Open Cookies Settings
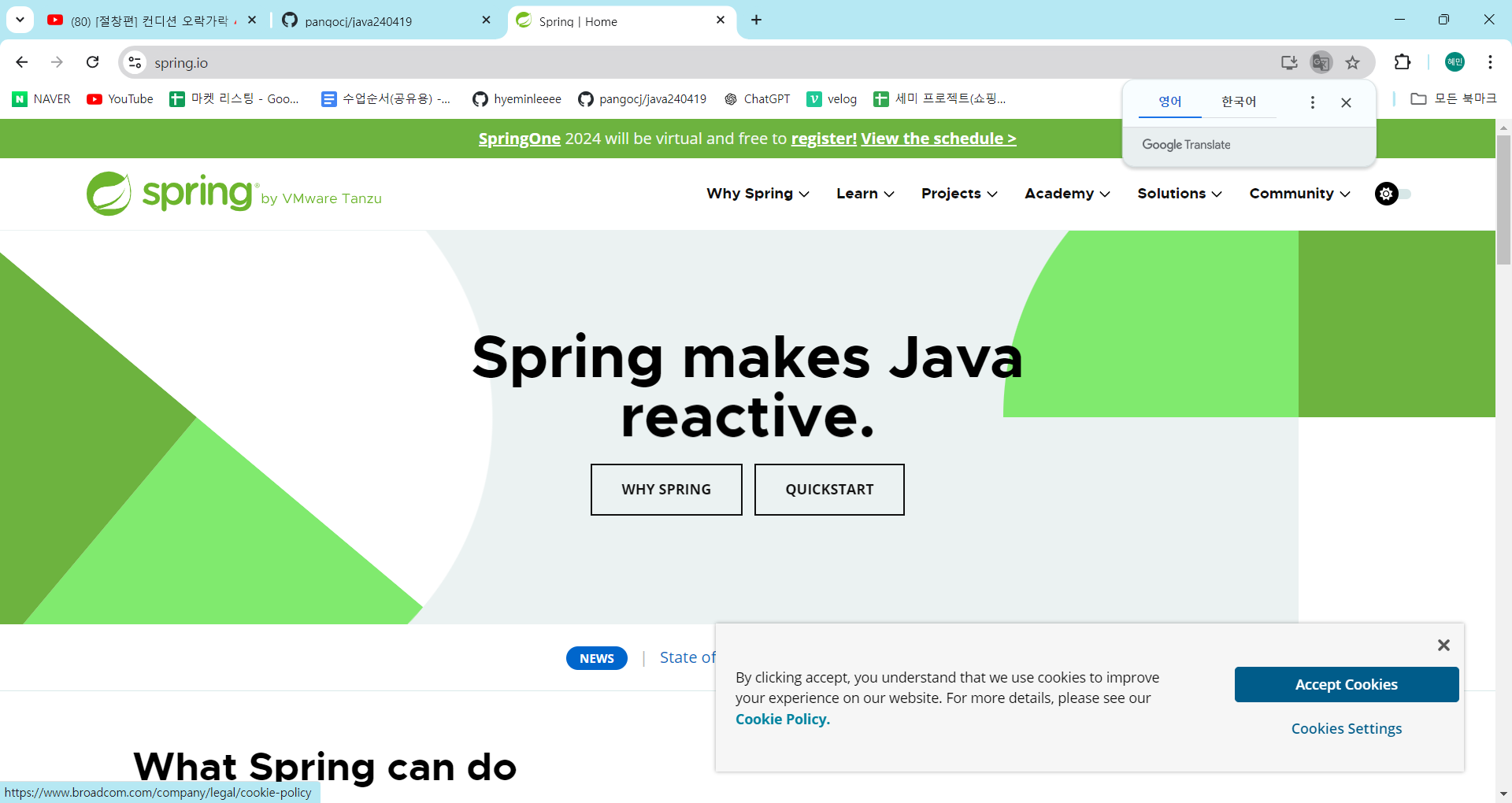Viewport: 1512px width, 803px height. tap(1347, 729)
